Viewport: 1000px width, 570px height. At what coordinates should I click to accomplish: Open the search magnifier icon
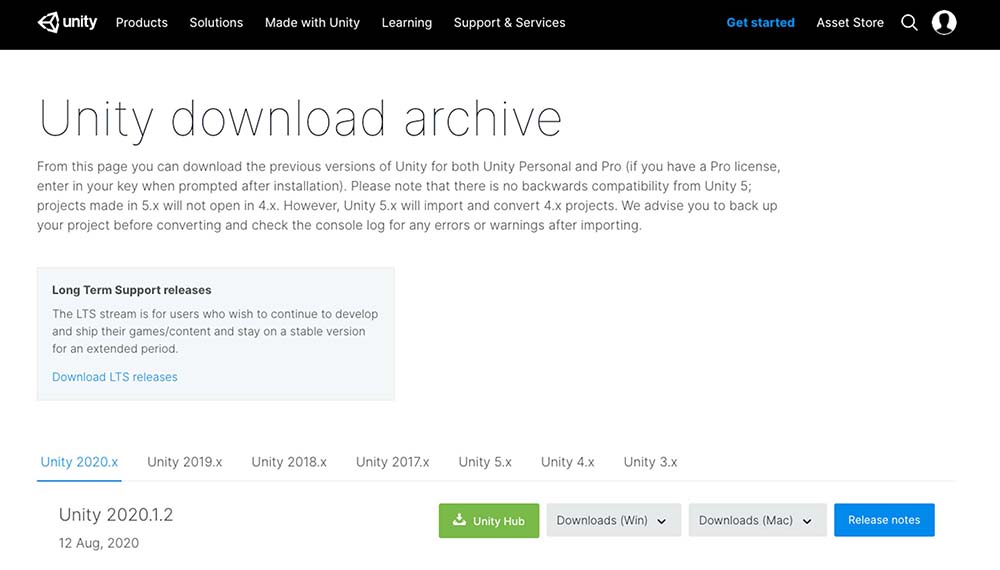tap(909, 23)
